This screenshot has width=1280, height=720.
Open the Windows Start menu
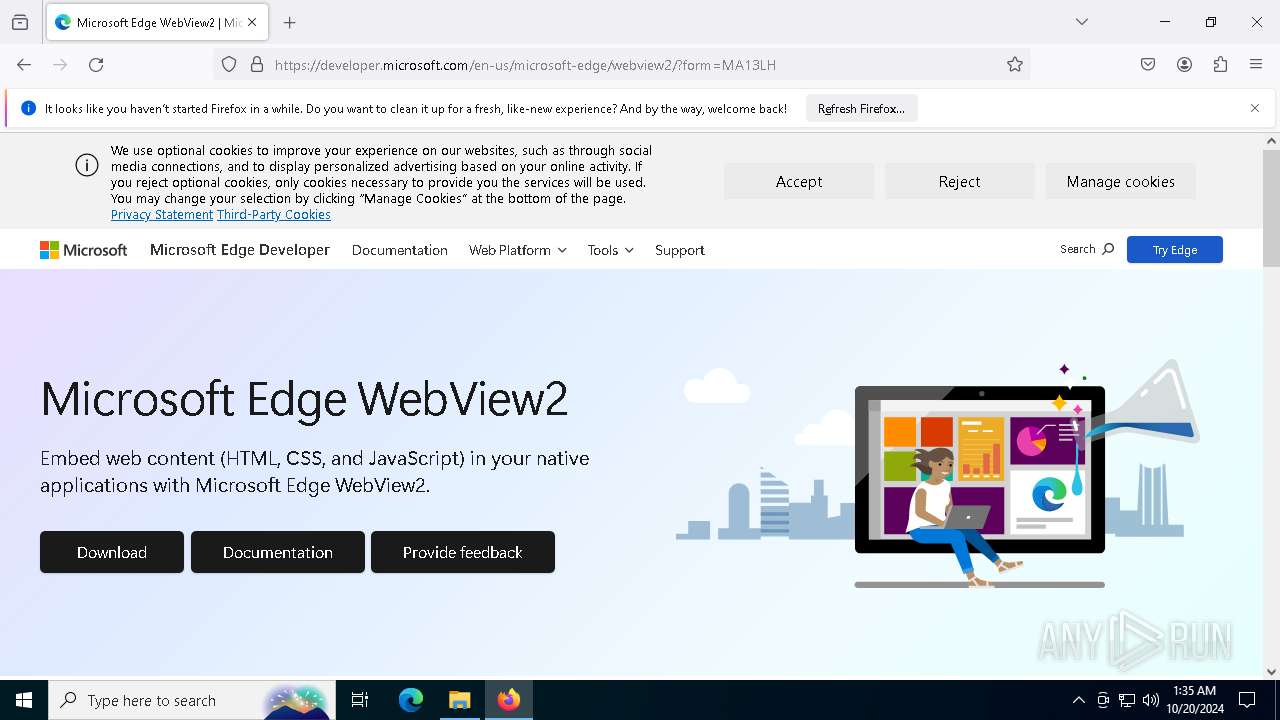click(24, 700)
